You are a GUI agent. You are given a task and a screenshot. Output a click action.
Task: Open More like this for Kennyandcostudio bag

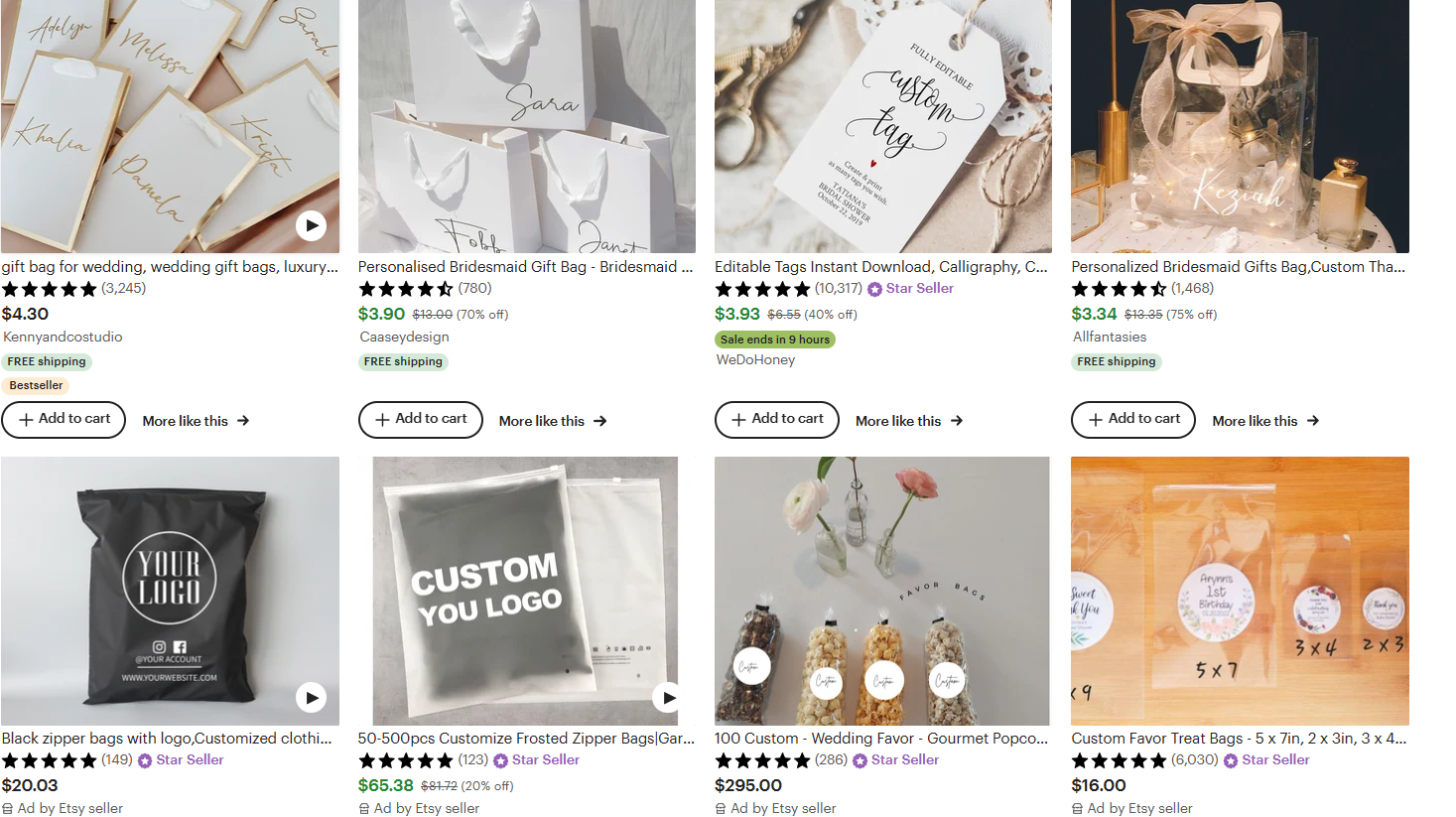click(196, 421)
